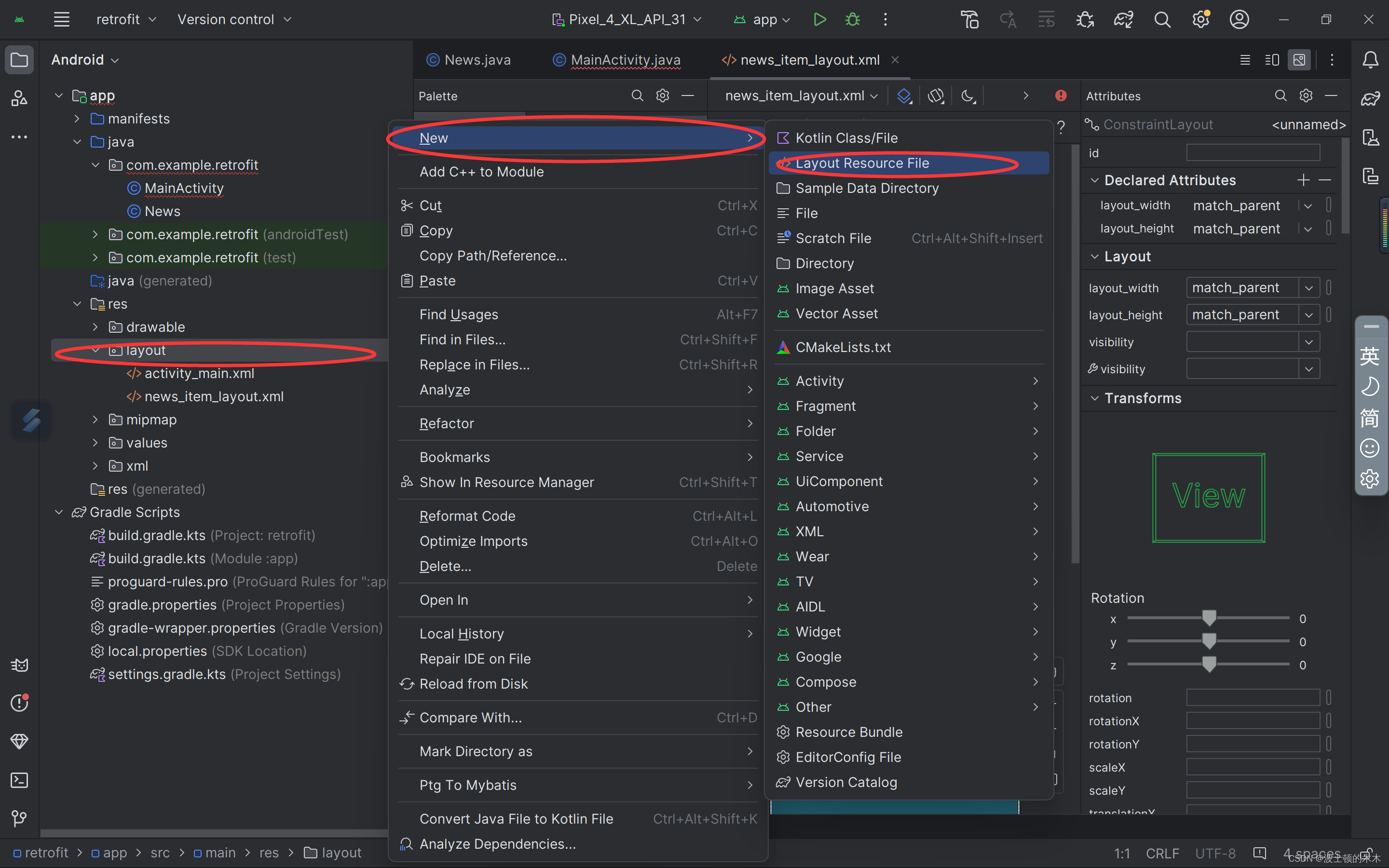This screenshot has height=868, width=1389.
Task: Open the Problems tool window icon
Action: (19, 703)
